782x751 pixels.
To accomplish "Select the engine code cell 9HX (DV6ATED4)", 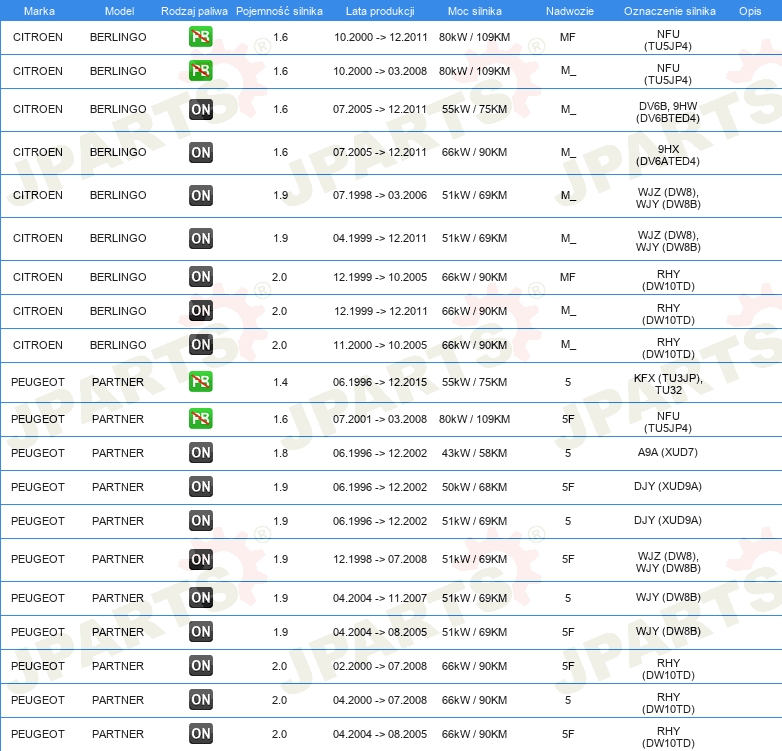I will click(x=668, y=155).
